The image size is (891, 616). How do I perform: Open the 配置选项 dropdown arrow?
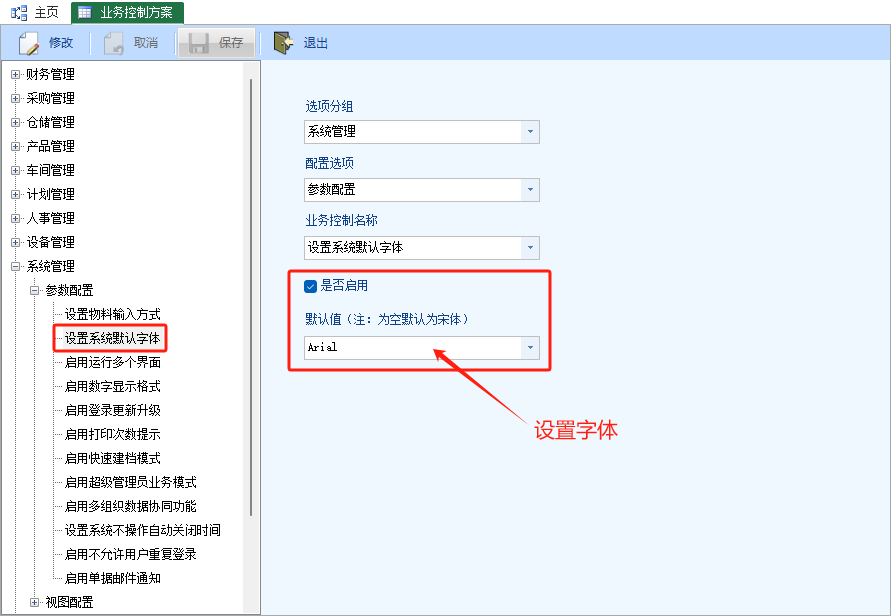[x=530, y=190]
